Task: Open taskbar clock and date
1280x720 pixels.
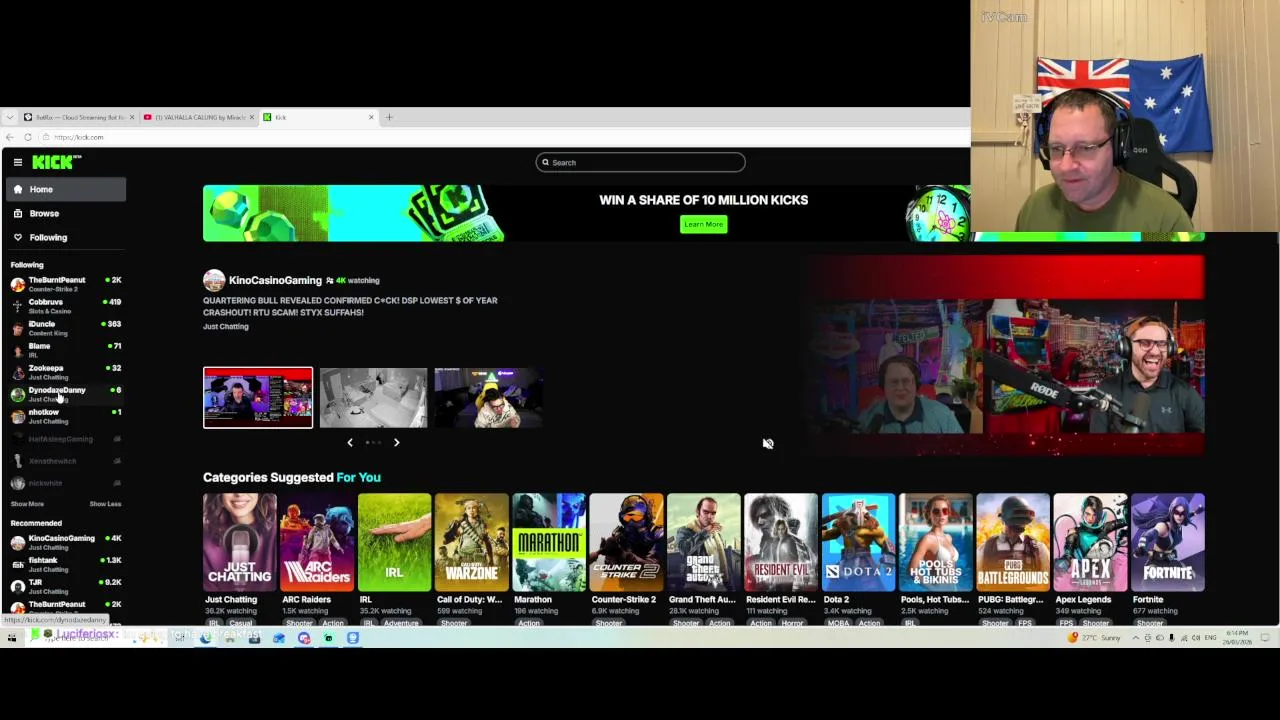Action: tap(1237, 637)
